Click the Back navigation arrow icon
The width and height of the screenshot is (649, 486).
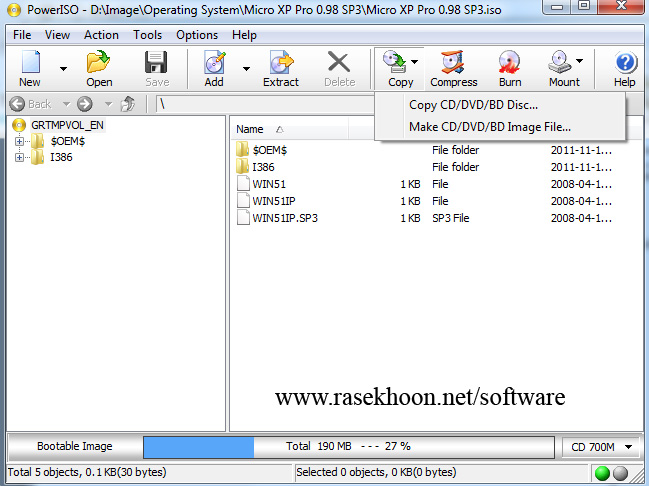pyautogui.click(x=17, y=104)
